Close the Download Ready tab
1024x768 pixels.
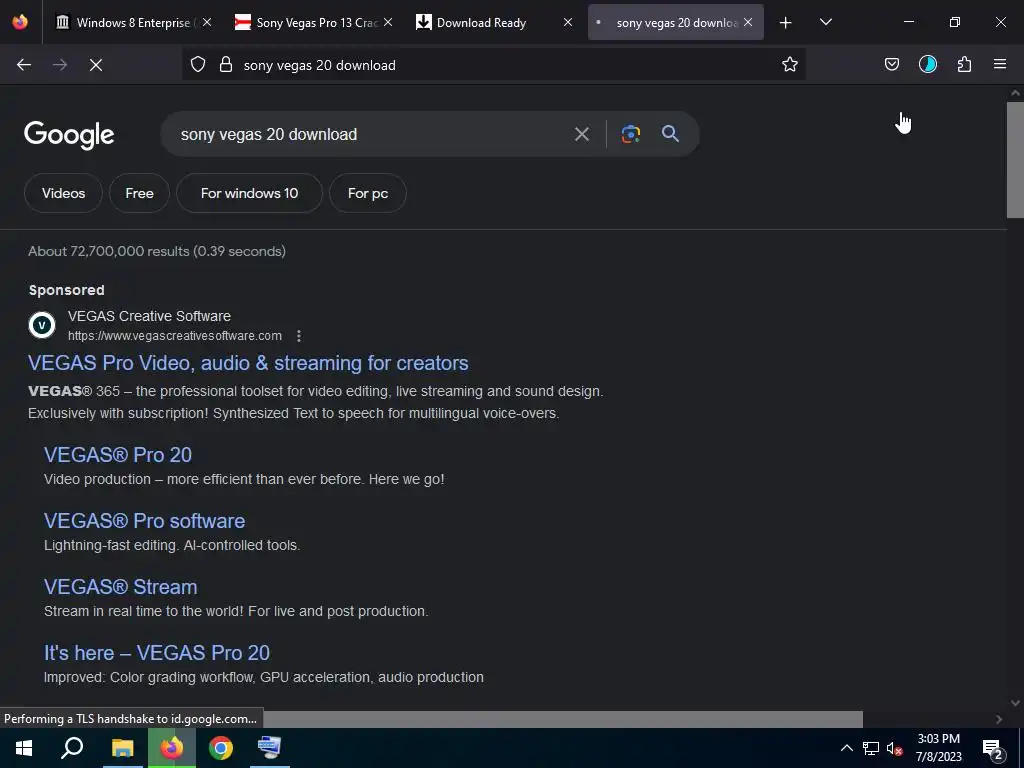click(568, 22)
